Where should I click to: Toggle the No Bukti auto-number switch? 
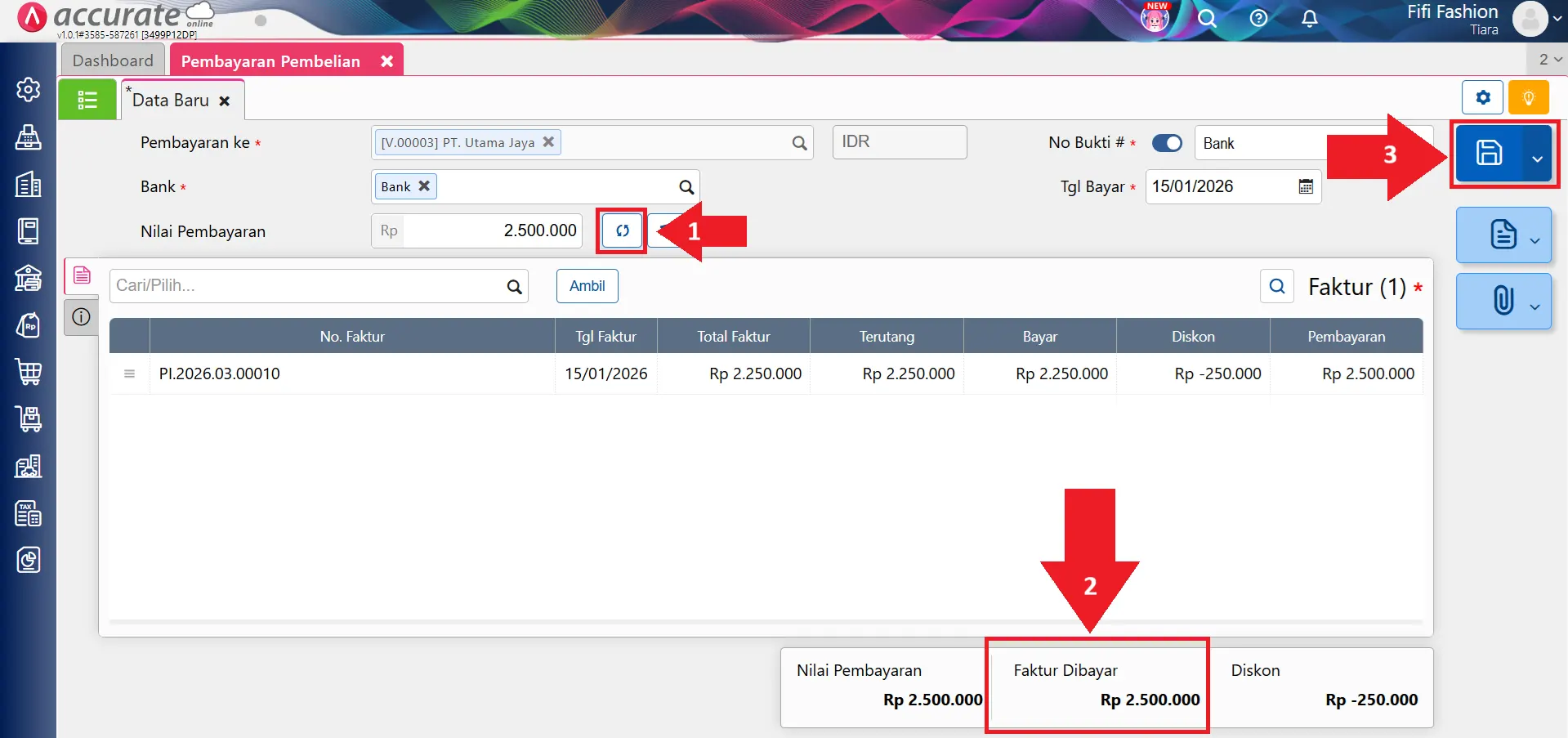[x=1167, y=143]
